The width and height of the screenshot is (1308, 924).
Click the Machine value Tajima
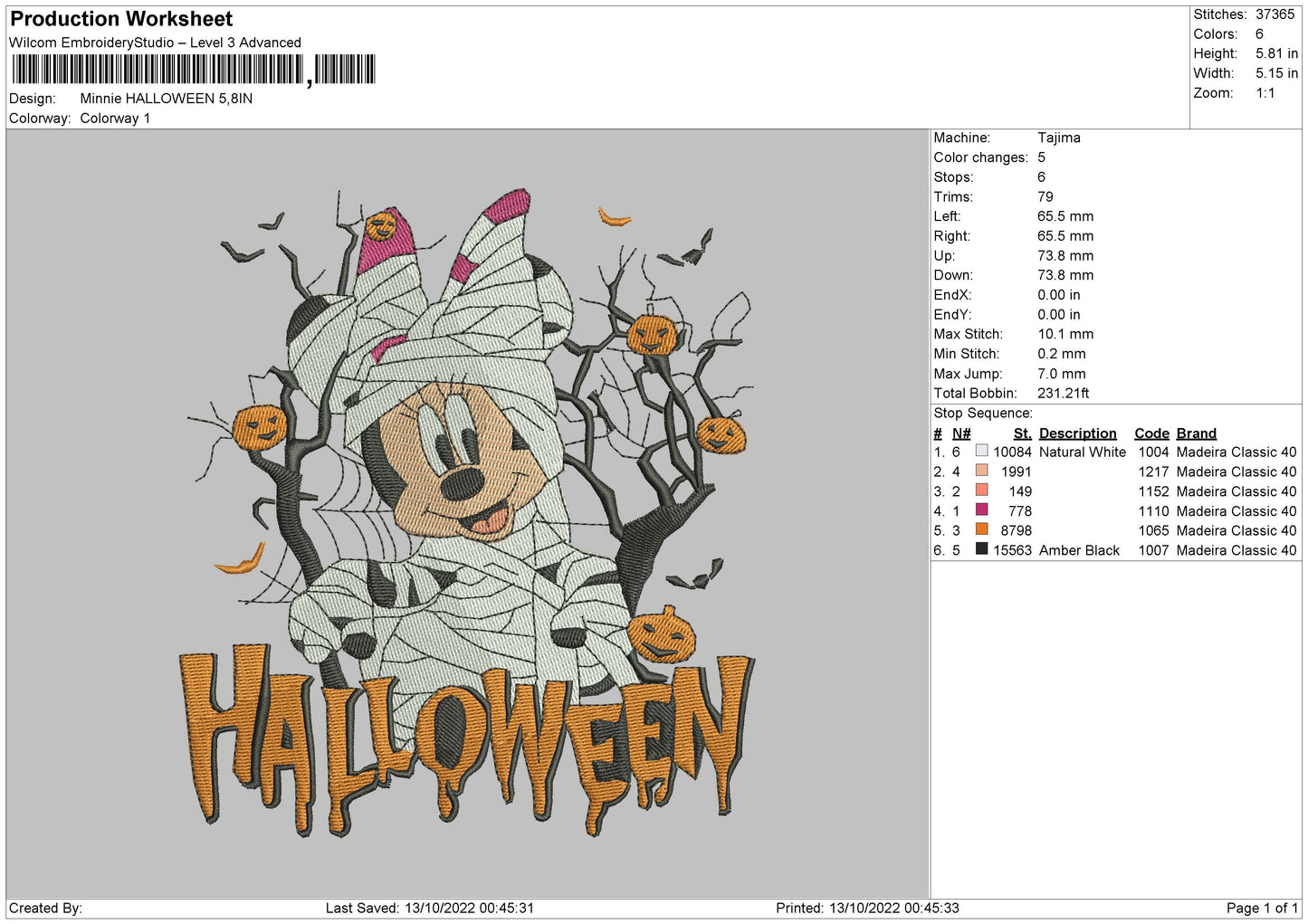[1059, 138]
